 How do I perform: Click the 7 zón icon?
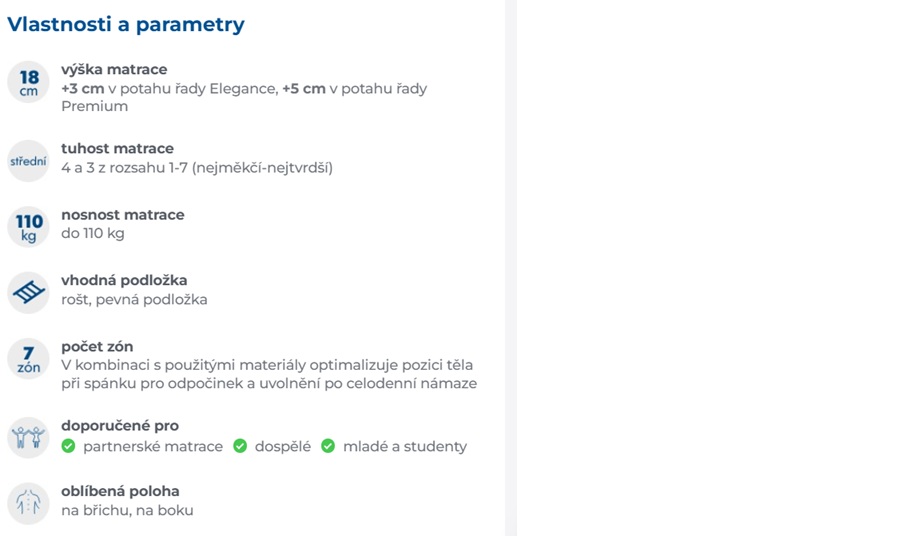coord(28,359)
